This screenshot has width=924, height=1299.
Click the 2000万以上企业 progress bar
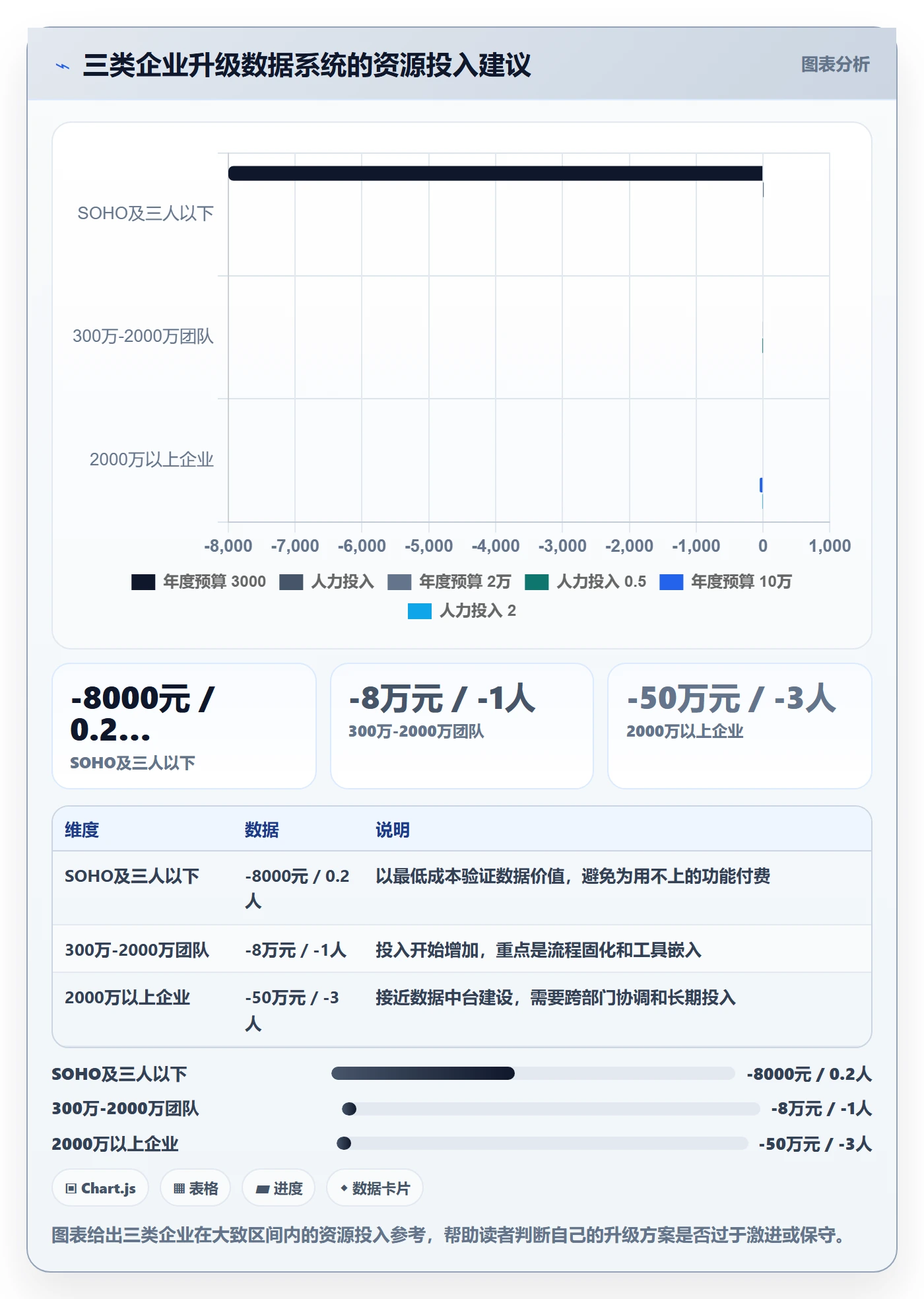click(x=543, y=1143)
